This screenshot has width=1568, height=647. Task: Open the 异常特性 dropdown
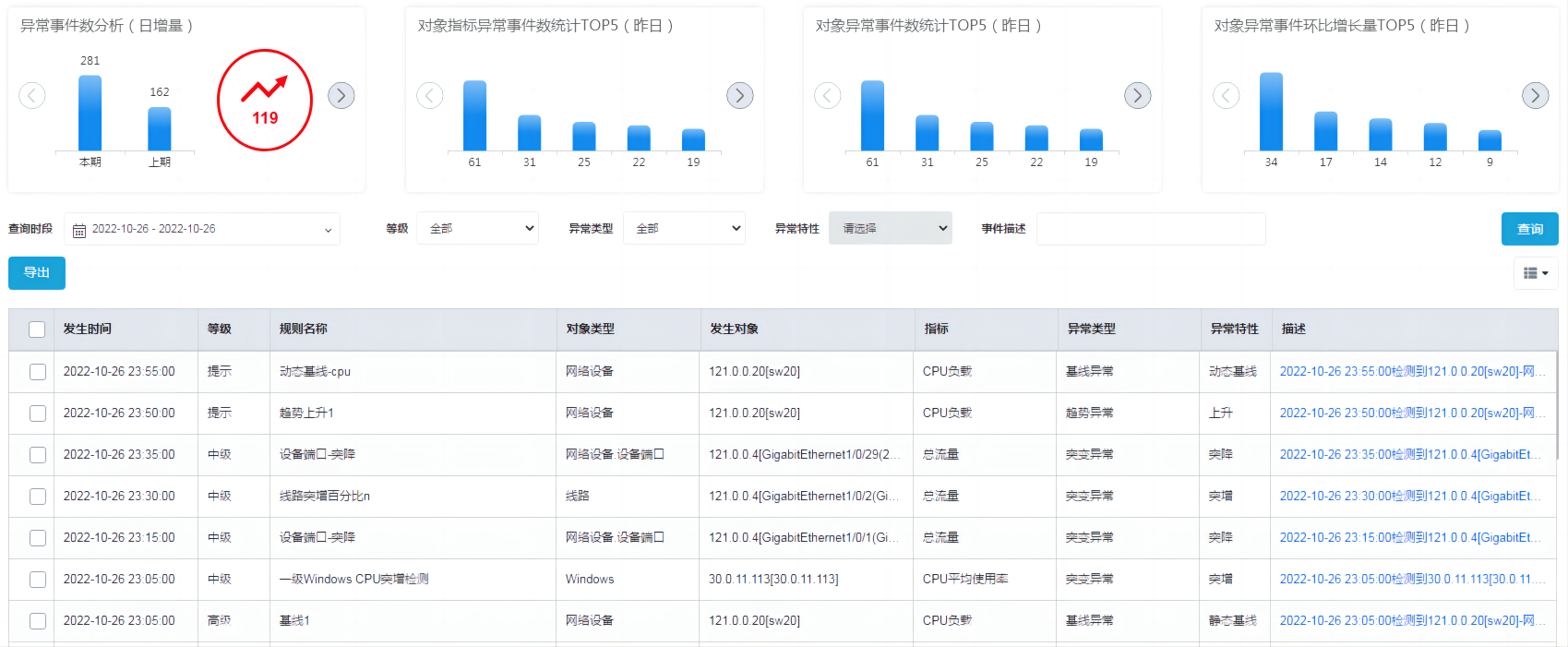pos(890,228)
